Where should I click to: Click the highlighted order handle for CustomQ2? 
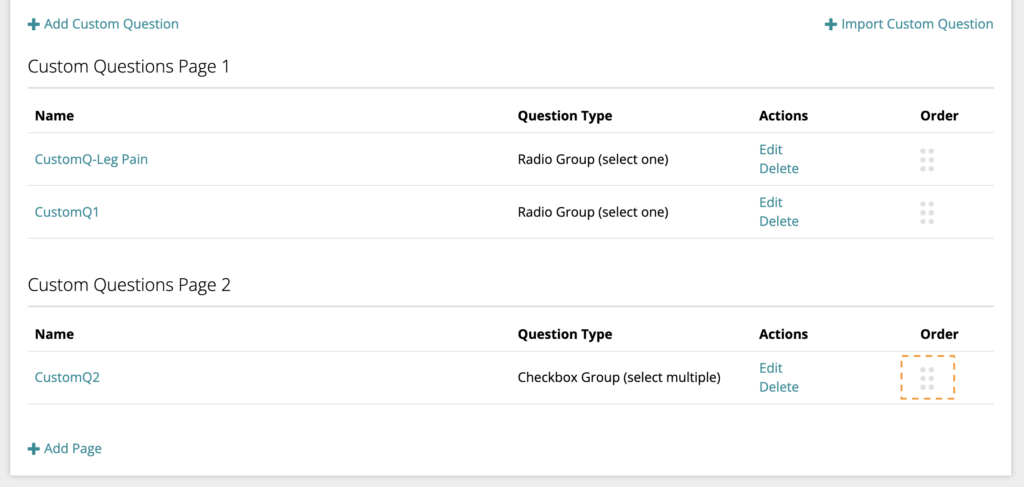[927, 377]
